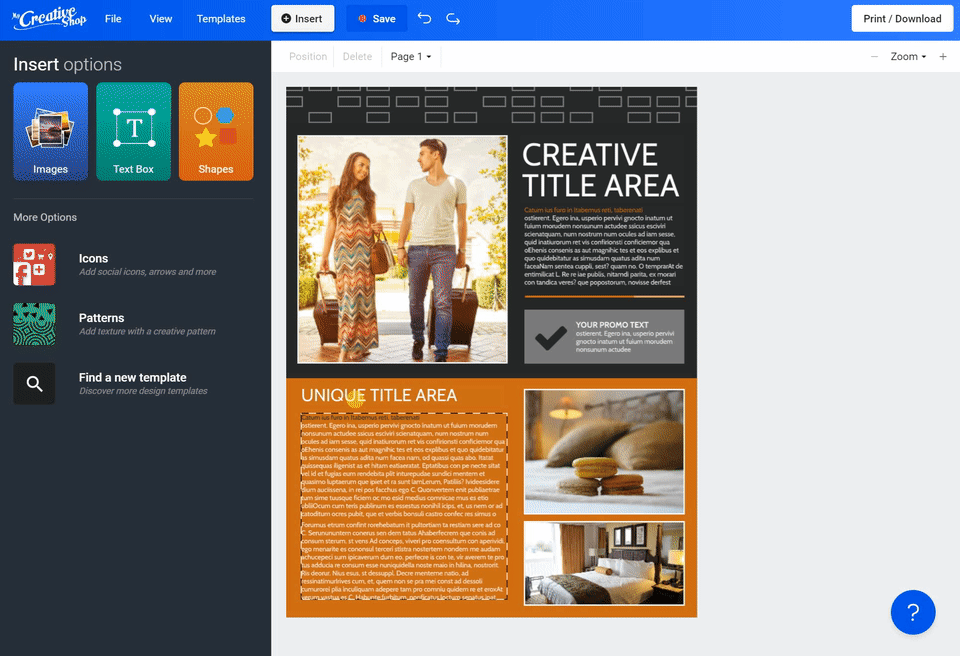This screenshot has width=960, height=656.
Task: Undo the last action
Action: [x=424, y=18]
